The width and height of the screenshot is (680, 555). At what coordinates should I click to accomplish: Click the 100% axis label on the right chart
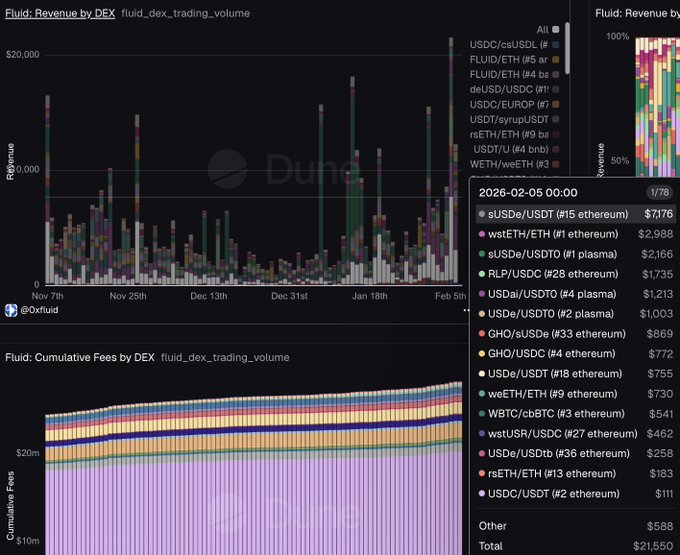[x=618, y=36]
